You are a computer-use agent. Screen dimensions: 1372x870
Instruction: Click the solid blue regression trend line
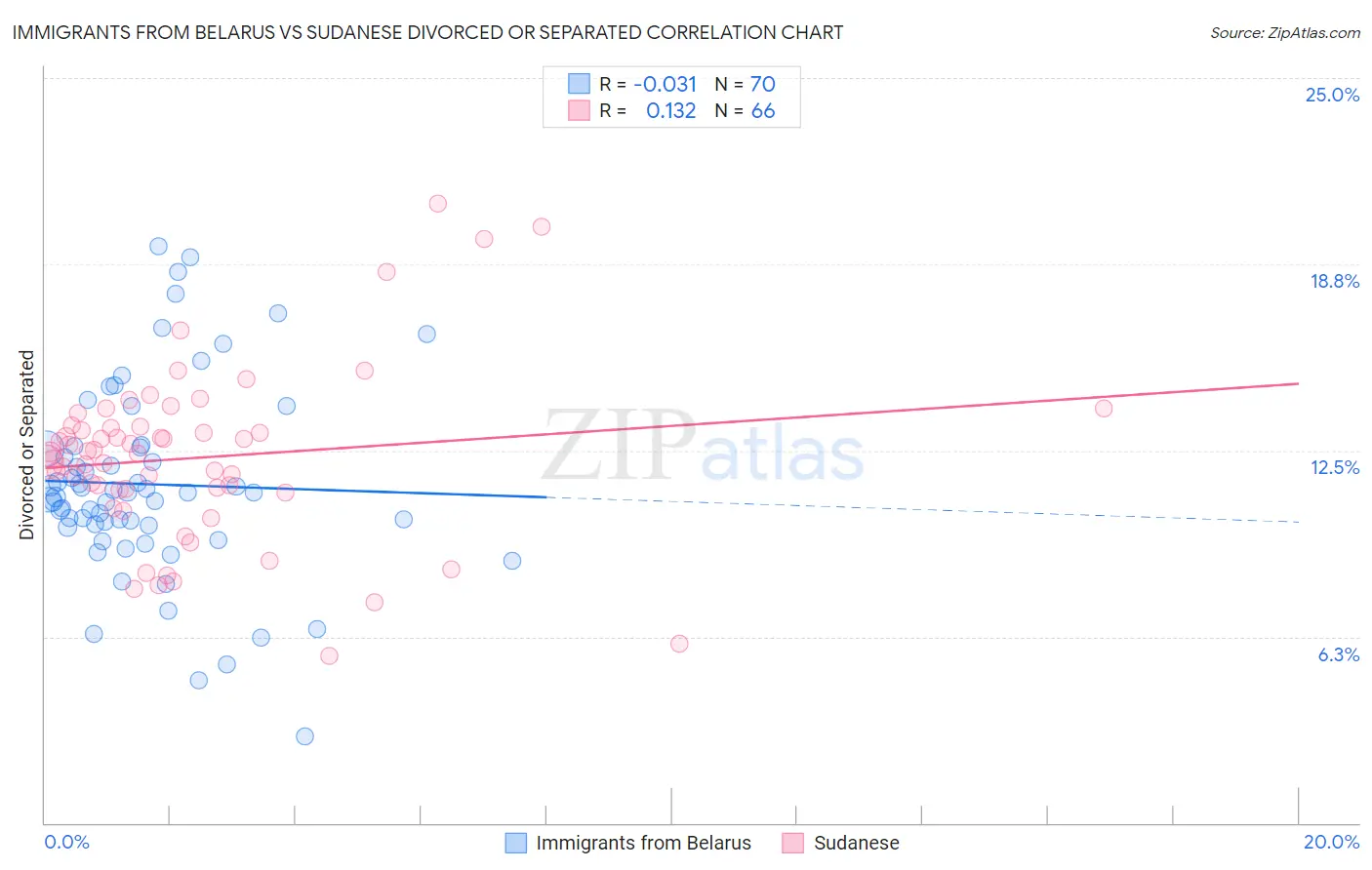(x=295, y=490)
